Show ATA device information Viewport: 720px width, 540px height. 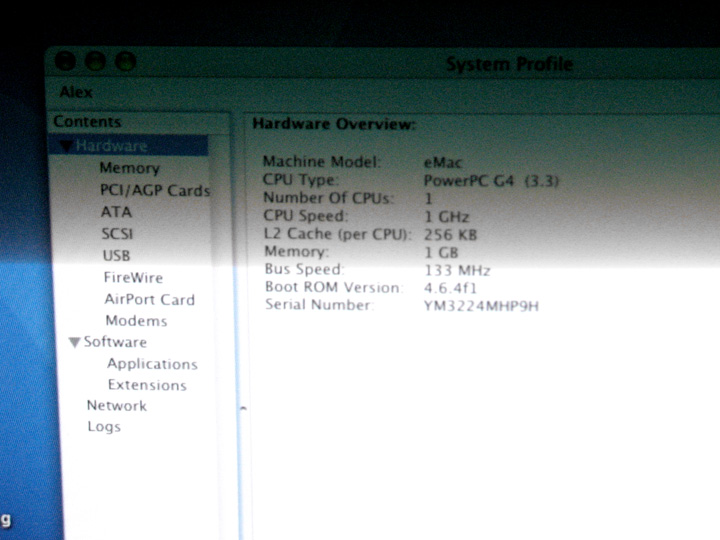click(x=116, y=212)
